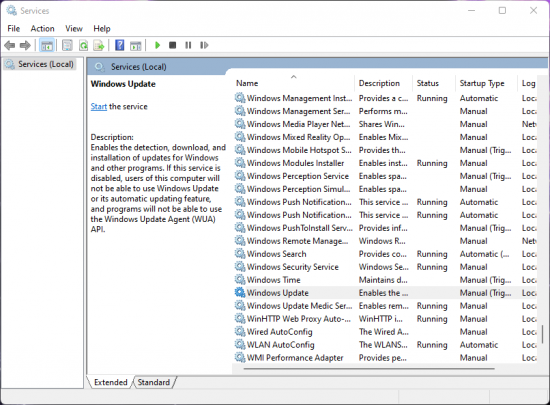The image size is (550, 405).
Task: Toggle Show/Hide Action Pane icon
Action: (135, 46)
